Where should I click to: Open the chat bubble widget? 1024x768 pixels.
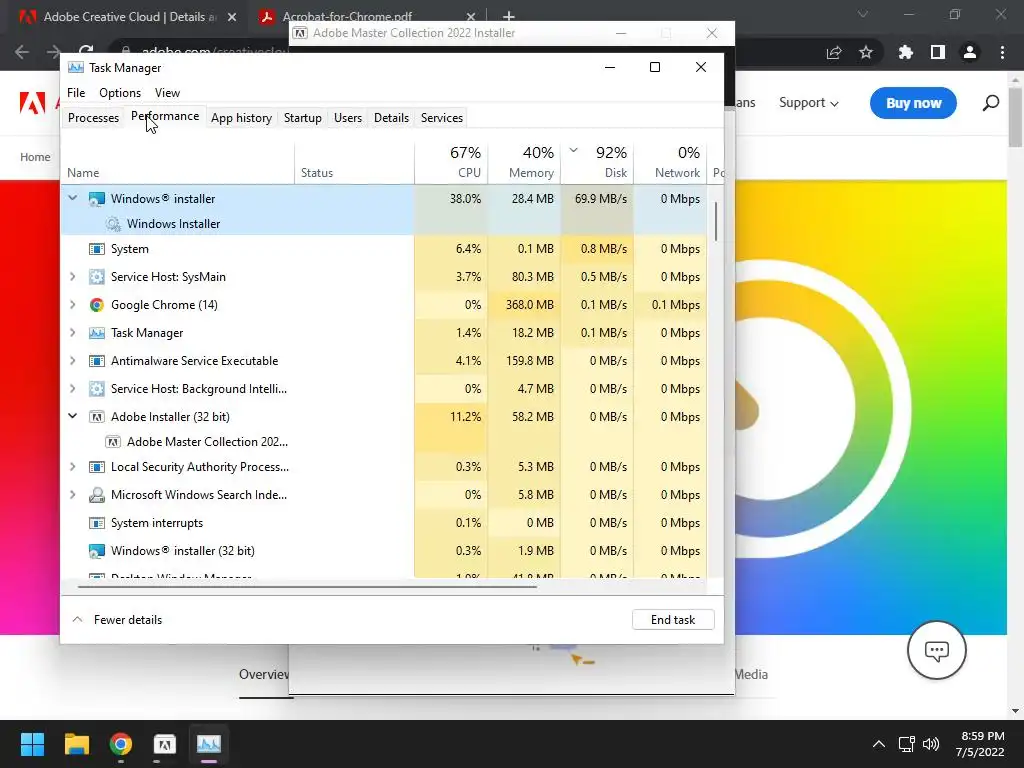936,650
